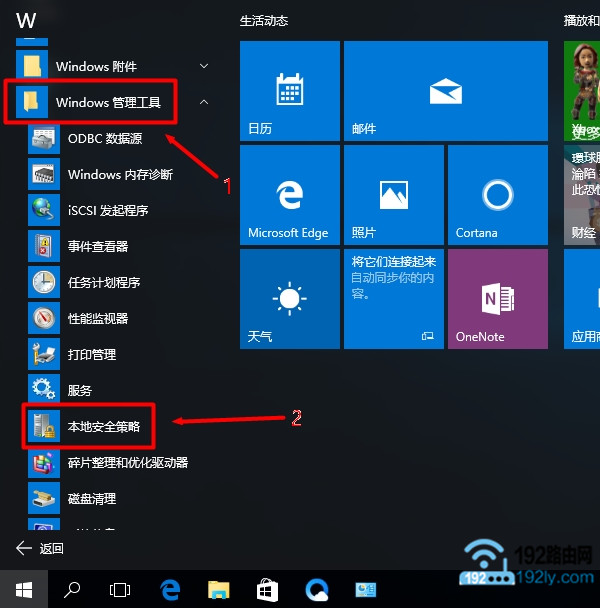Open the 将它们连接起来 sync tile
600x608 pixels.
point(394,299)
